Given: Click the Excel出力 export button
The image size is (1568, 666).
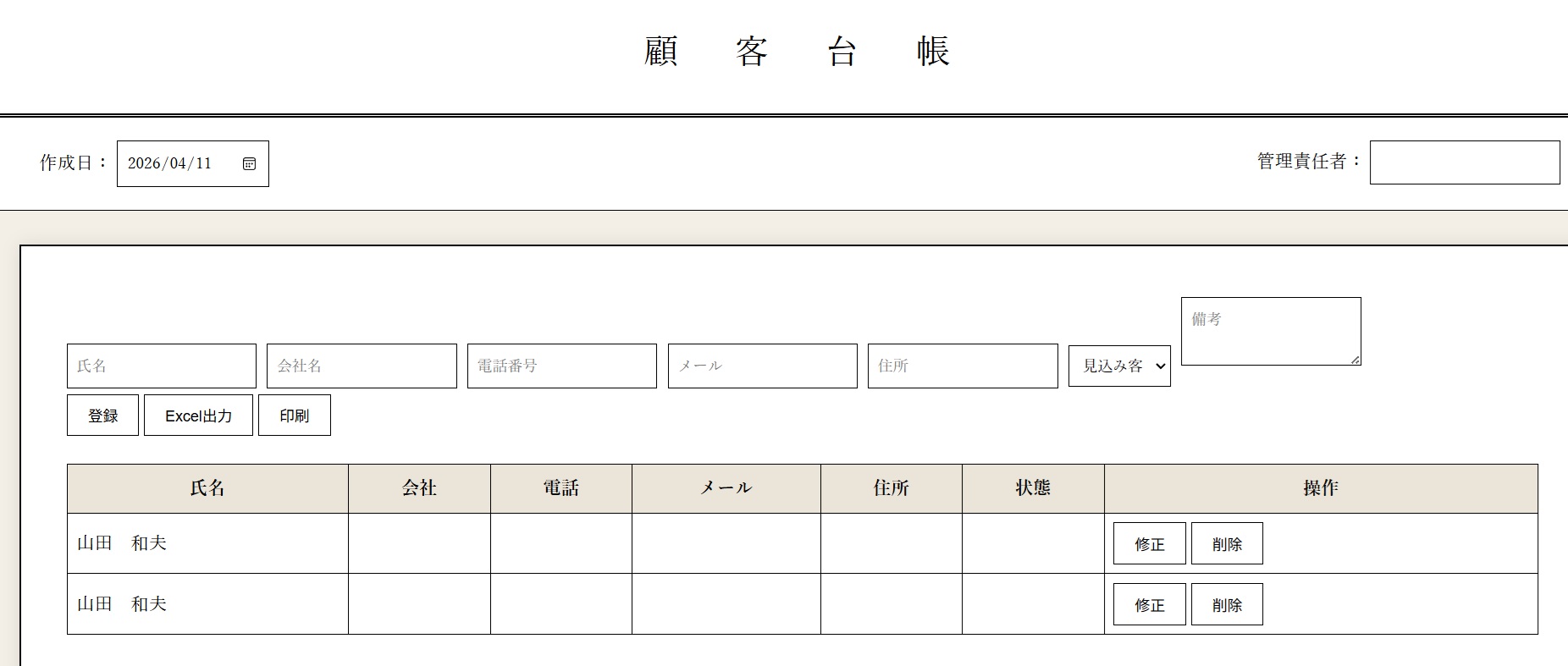Looking at the screenshot, I should 198,416.
